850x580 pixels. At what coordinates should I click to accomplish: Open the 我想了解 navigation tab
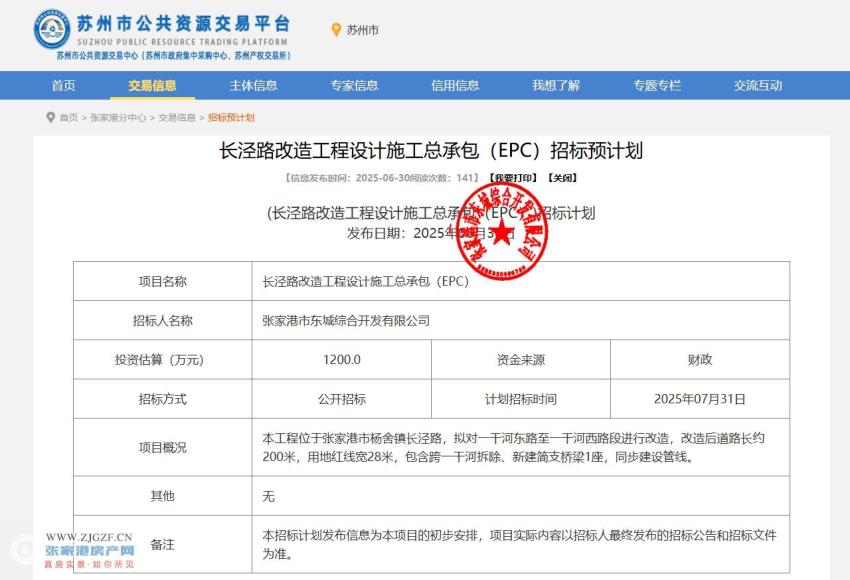click(556, 85)
